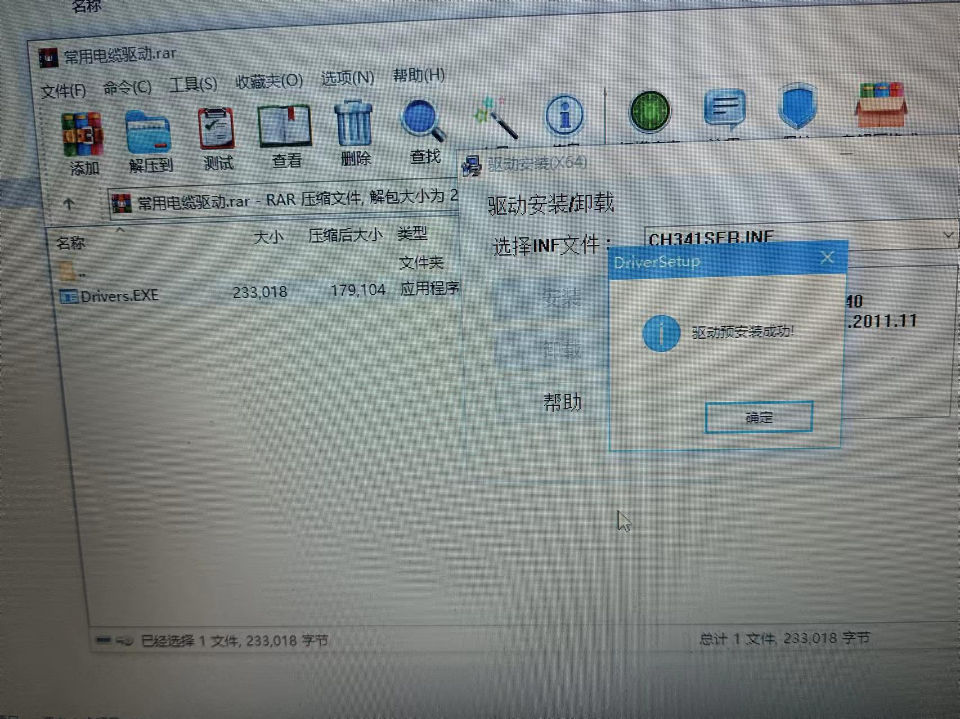Click the green virus scan icon
Viewport: 960px width, 719px height.
point(650,111)
